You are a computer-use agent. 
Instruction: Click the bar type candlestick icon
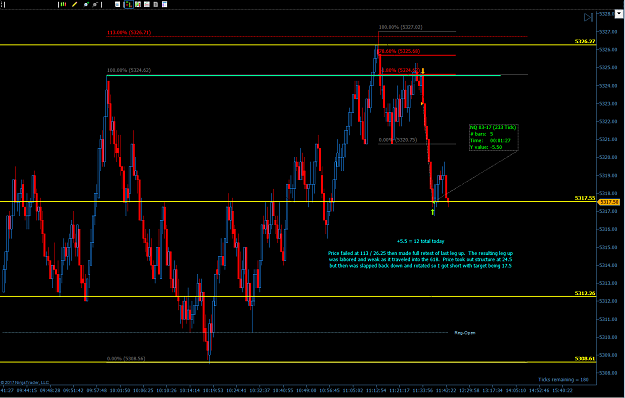[63, 4]
